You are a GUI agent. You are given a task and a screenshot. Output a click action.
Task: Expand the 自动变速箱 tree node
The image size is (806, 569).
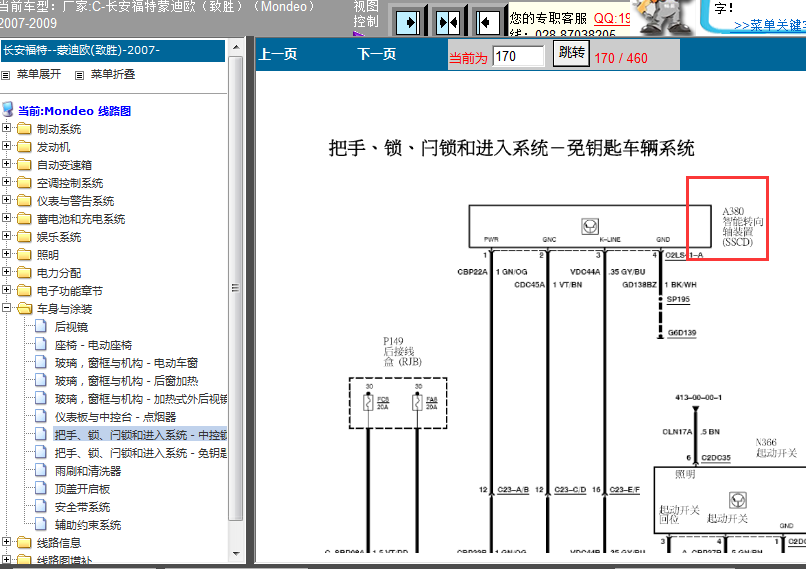click(x=6, y=163)
